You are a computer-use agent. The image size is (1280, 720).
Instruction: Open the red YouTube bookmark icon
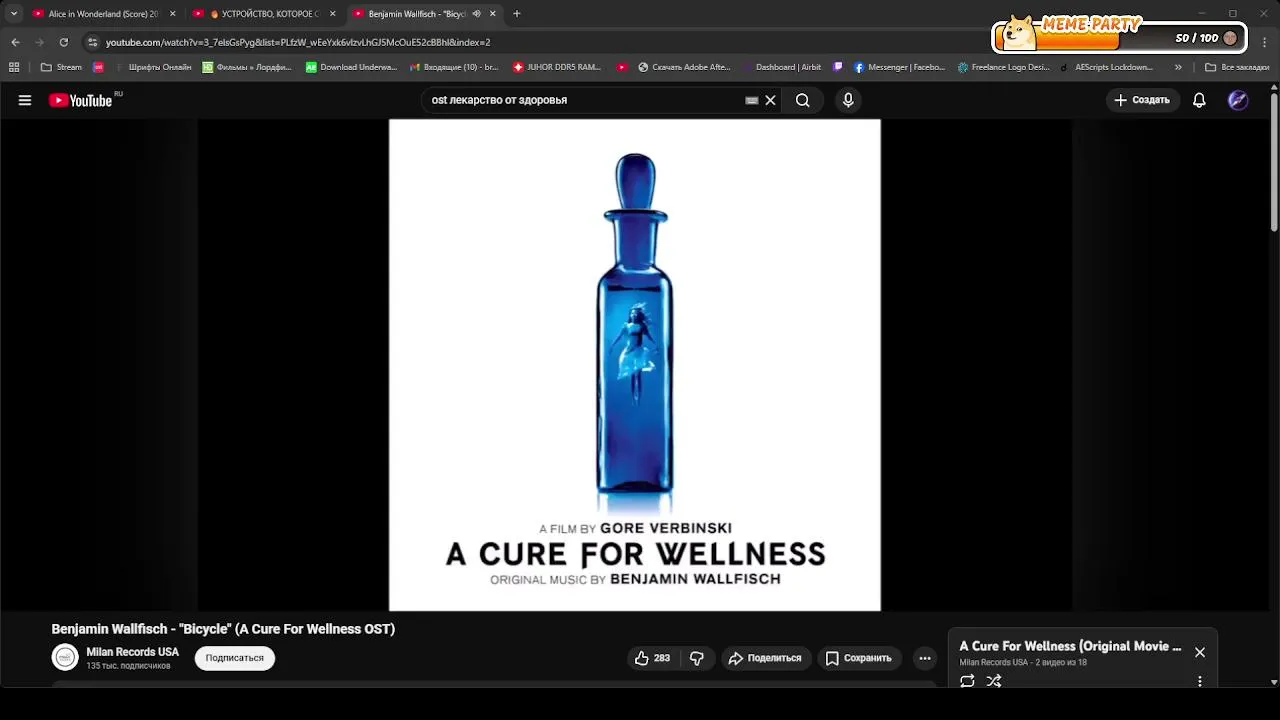coord(622,67)
